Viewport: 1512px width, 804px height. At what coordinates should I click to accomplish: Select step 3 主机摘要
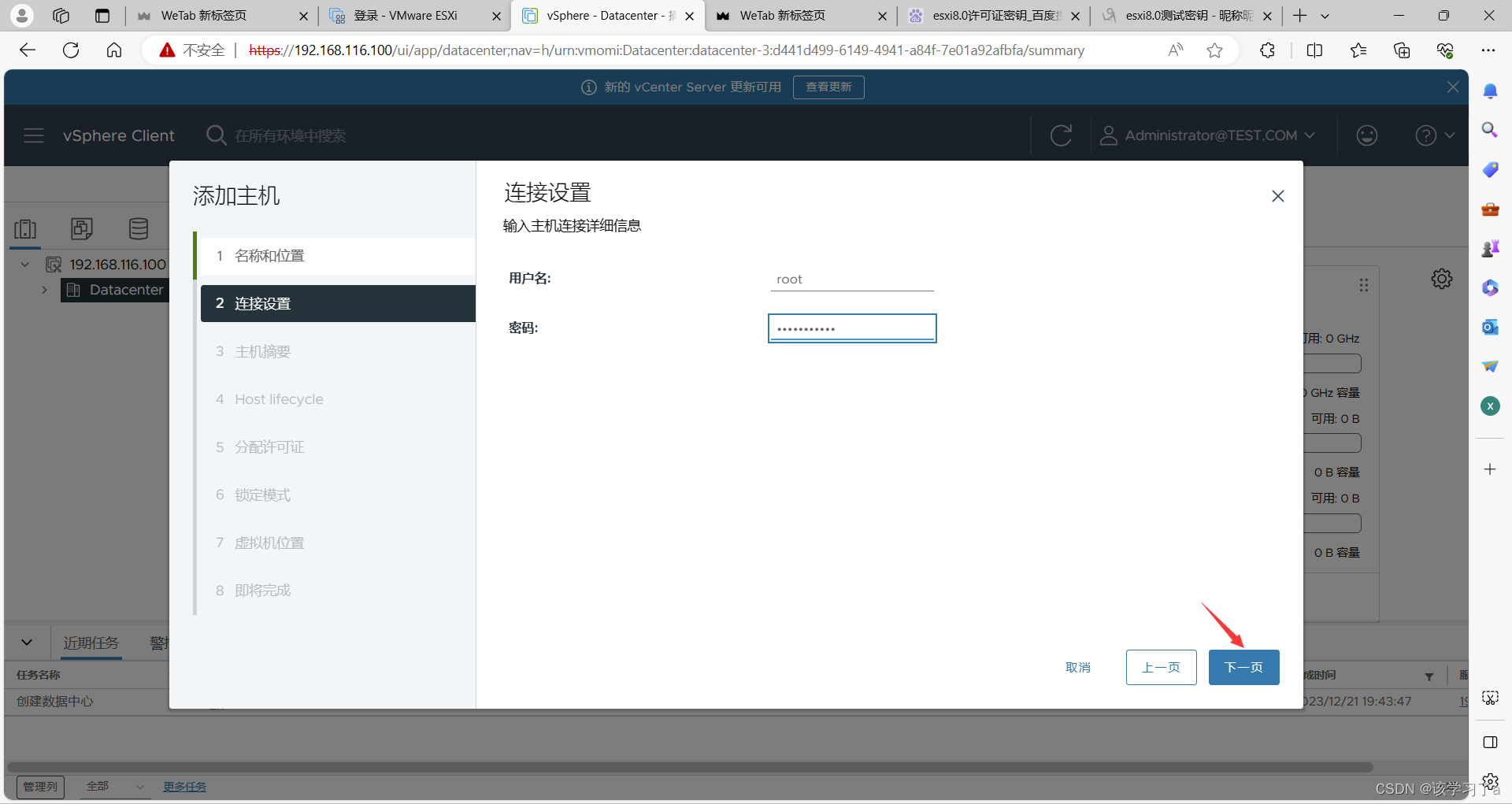(x=338, y=351)
